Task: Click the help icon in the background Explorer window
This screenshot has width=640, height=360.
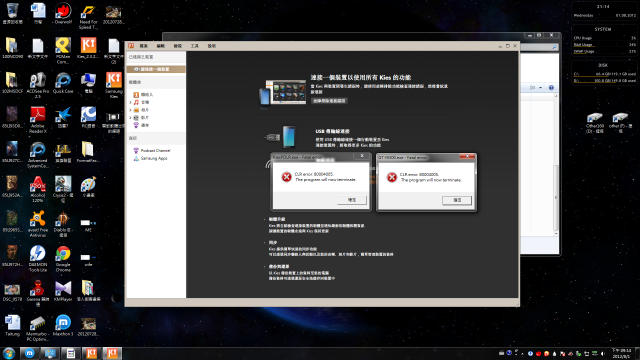Action: (551, 88)
